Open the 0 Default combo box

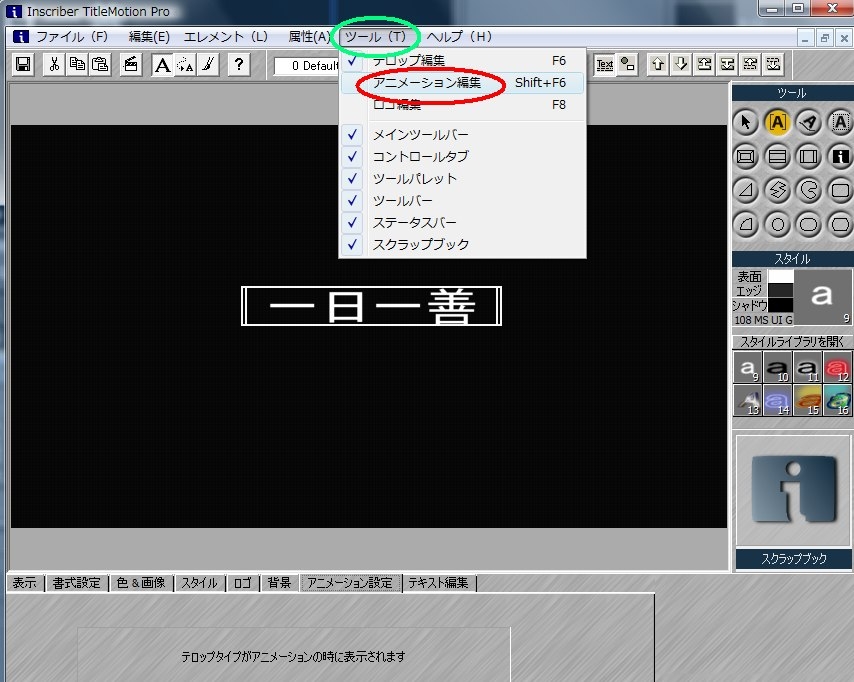tap(307, 66)
